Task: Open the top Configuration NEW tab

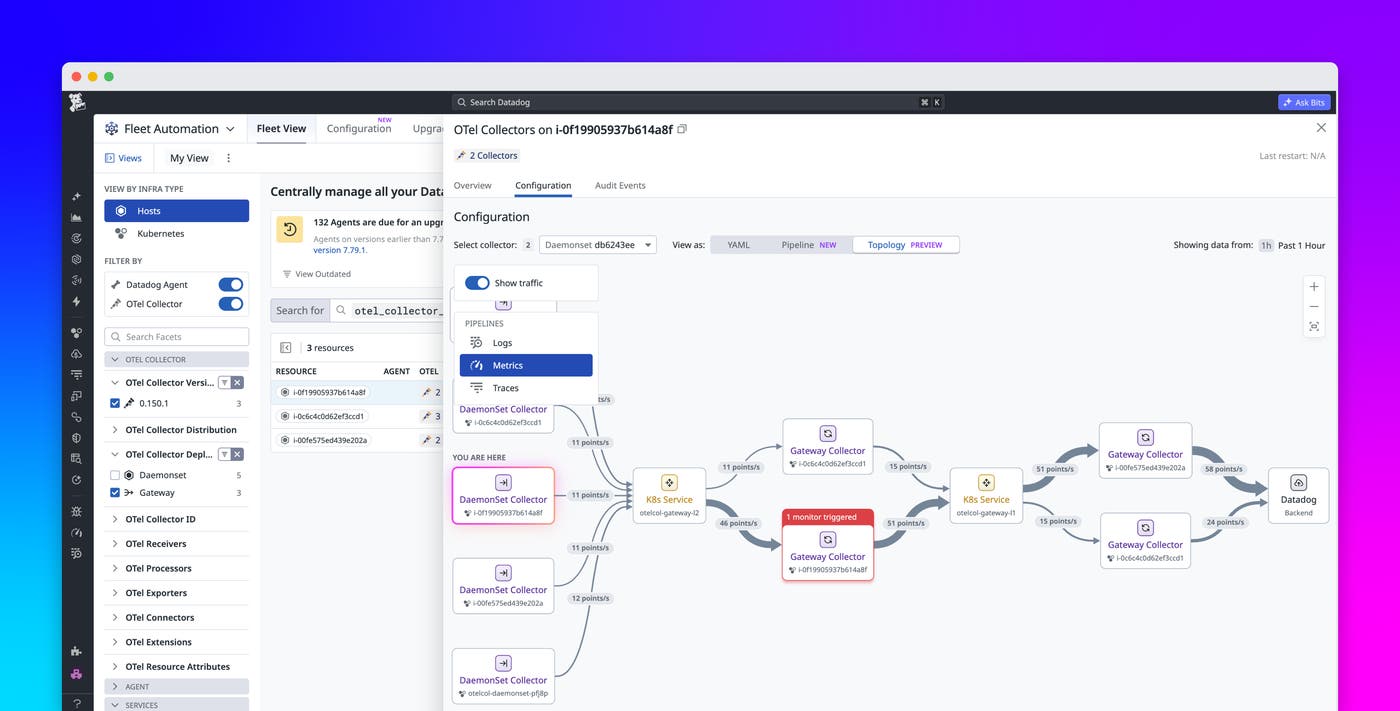Action: point(359,128)
